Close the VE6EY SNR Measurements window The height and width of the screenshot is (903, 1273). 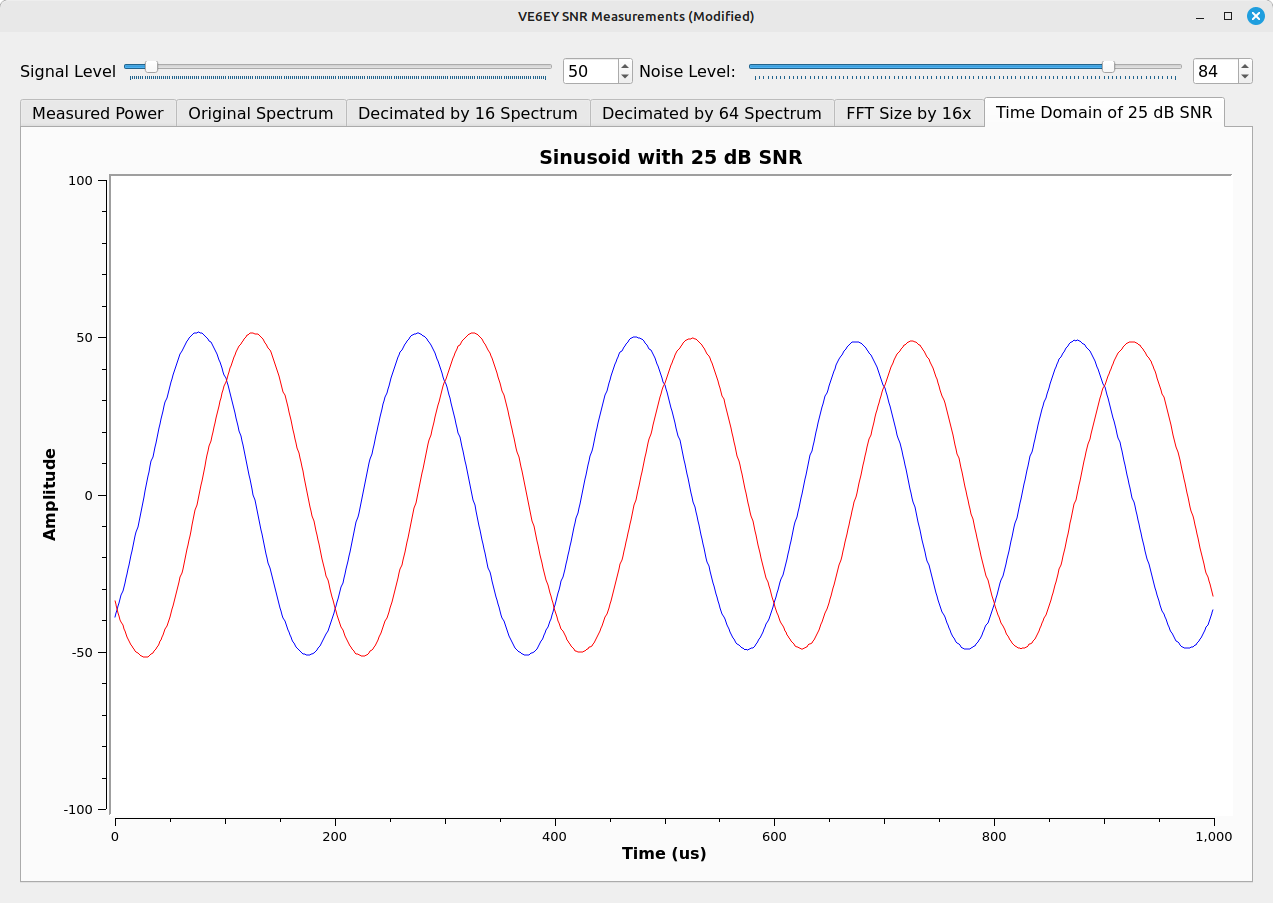click(1255, 16)
